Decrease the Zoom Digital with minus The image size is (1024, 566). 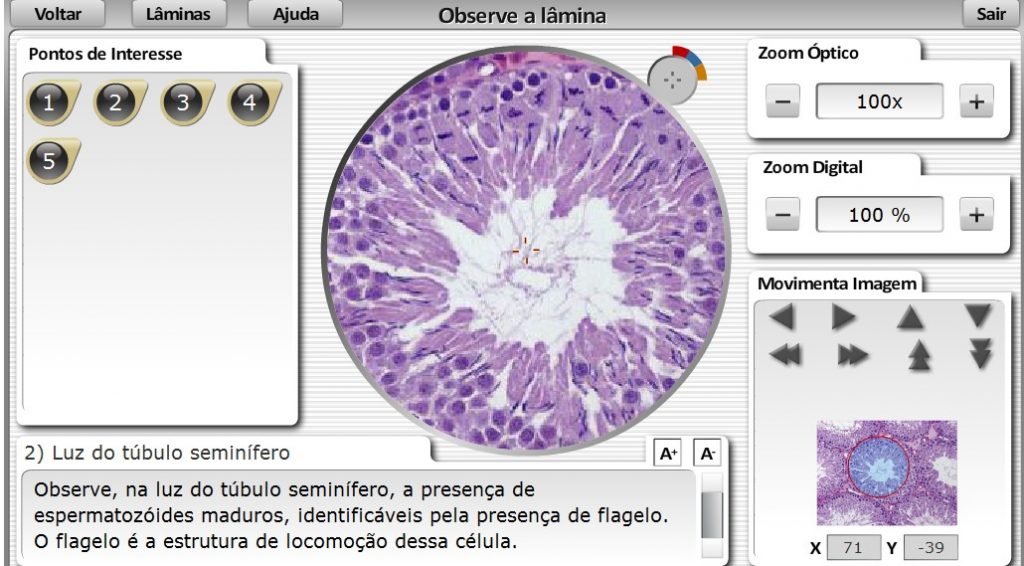point(785,214)
